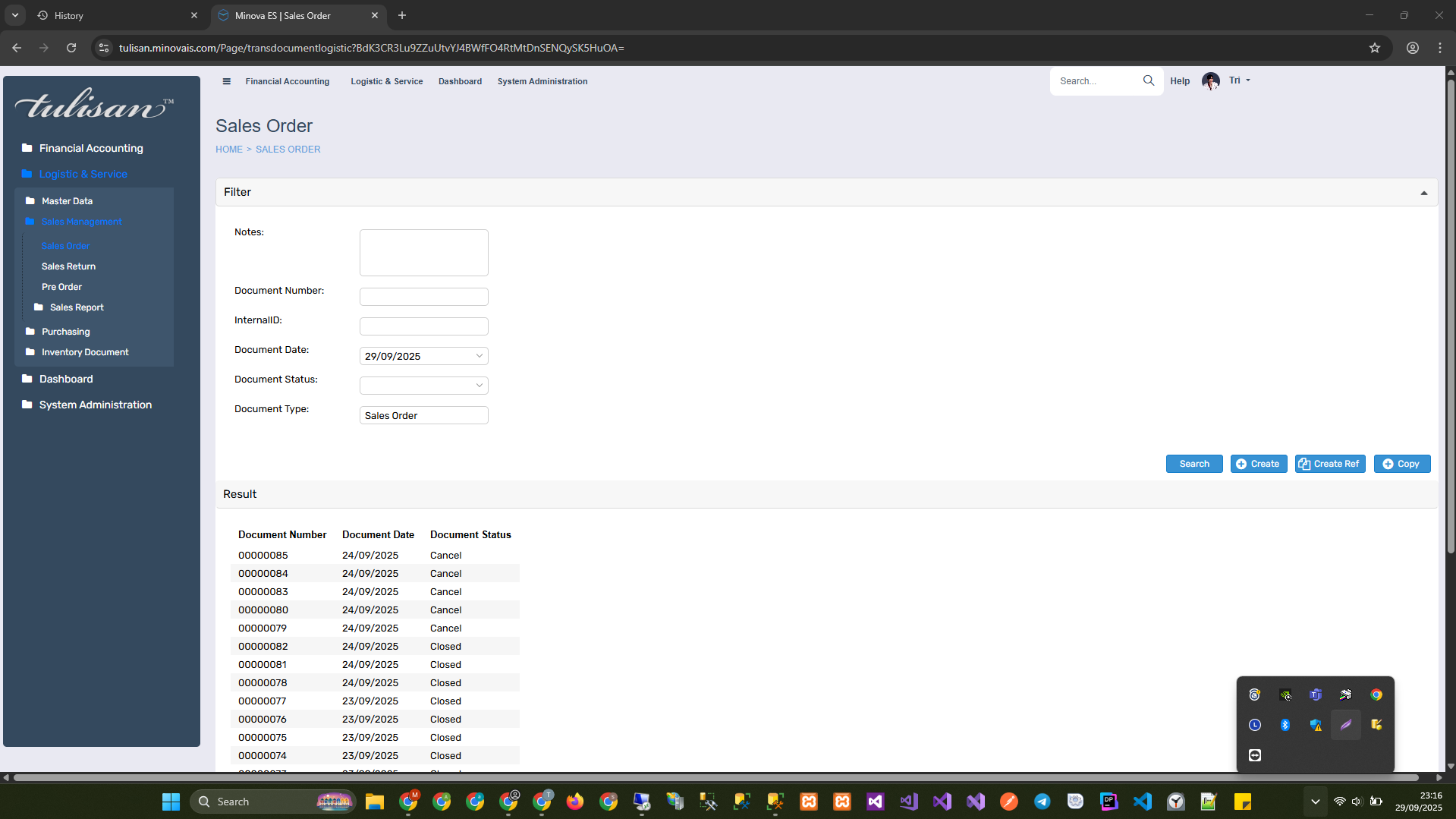Open Firefox from the taskbar
This screenshot has width=1456, height=819.
[575, 802]
